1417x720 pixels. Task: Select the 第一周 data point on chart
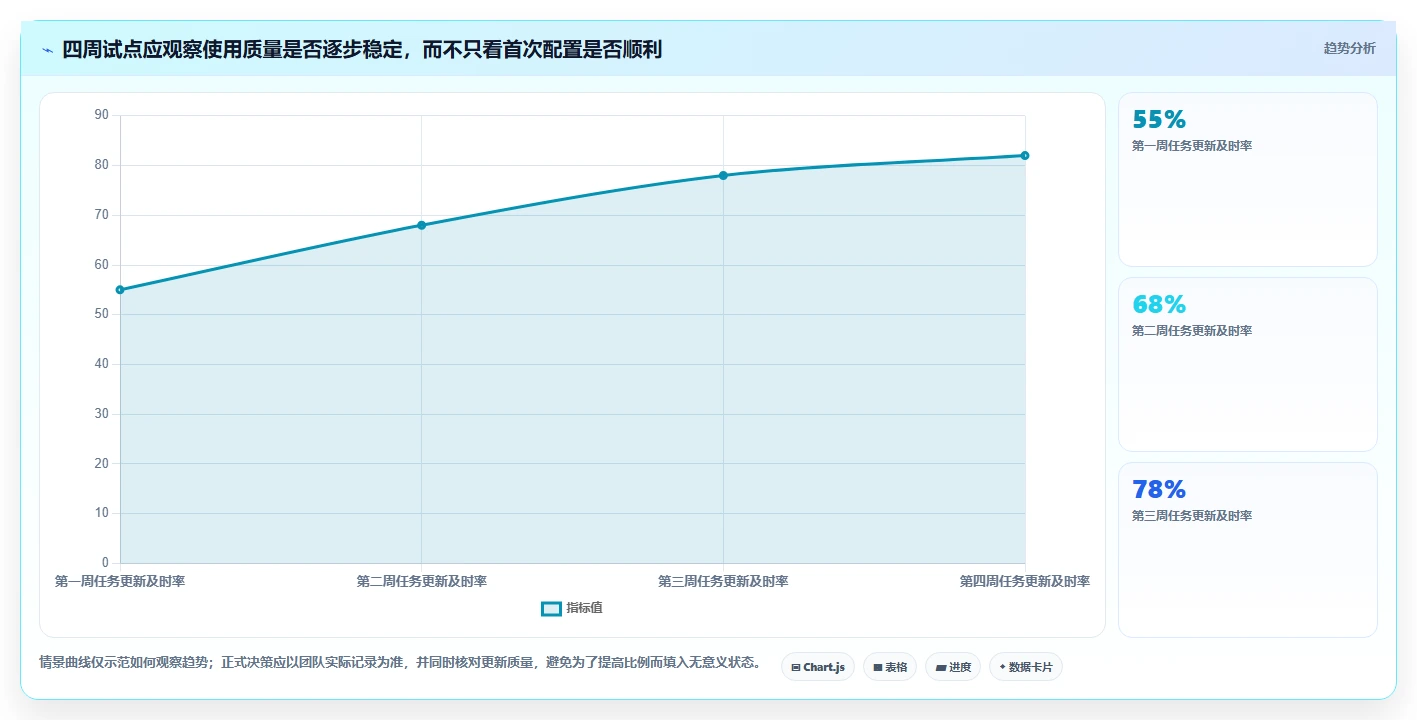120,290
